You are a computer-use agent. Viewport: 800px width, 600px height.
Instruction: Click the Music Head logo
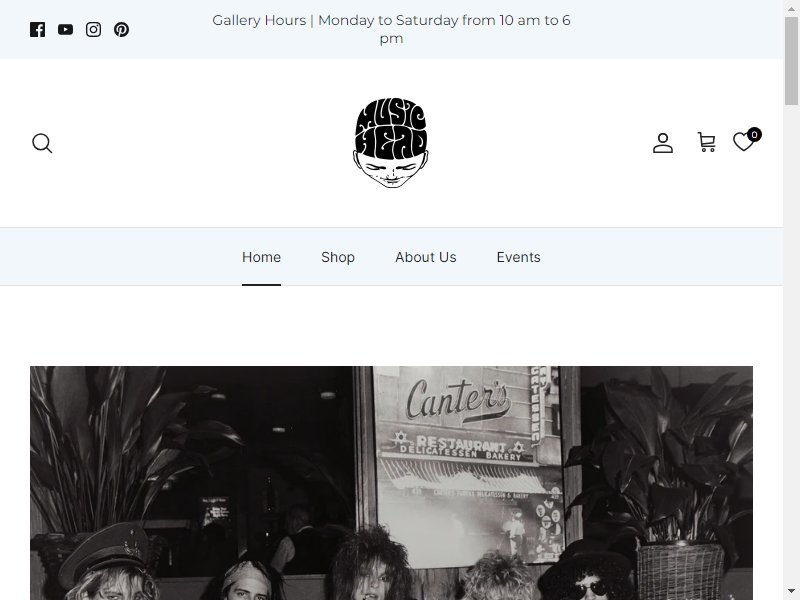click(x=391, y=143)
